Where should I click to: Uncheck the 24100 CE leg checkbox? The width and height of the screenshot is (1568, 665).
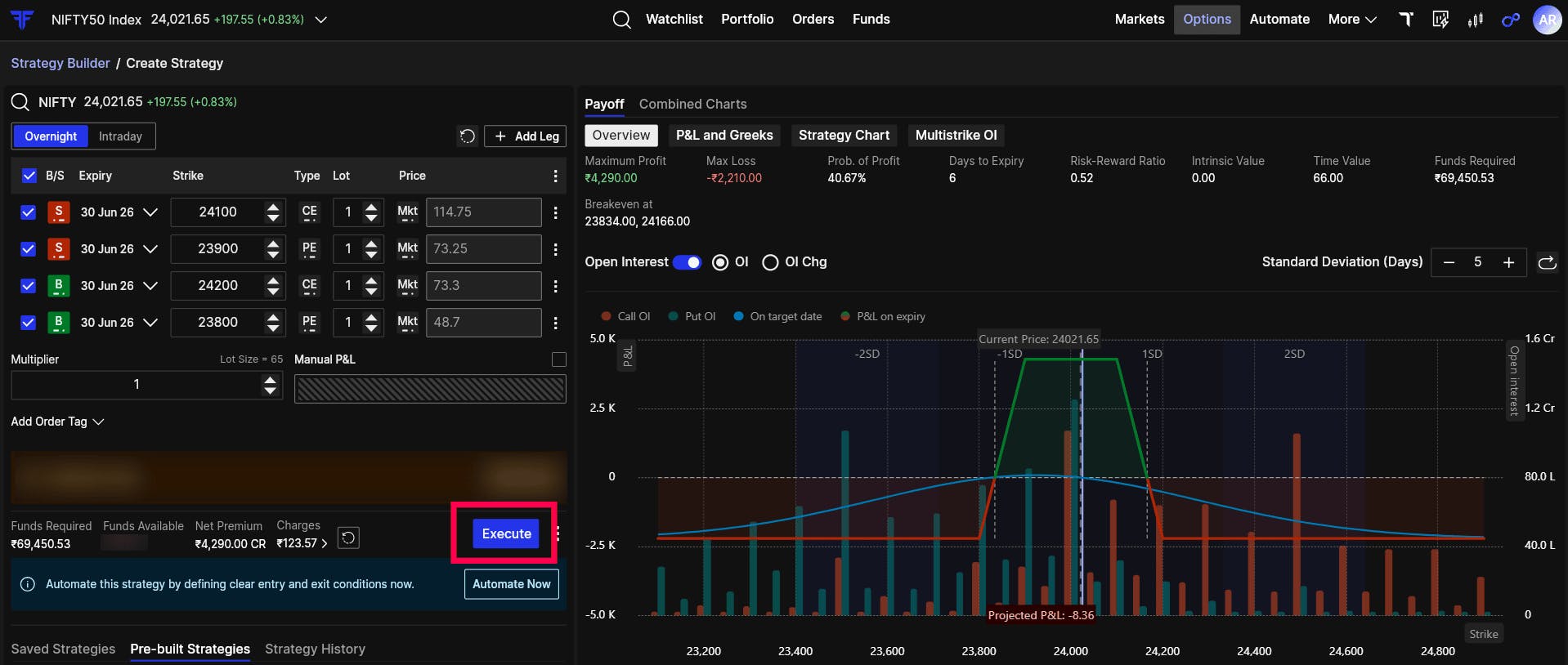[29, 212]
